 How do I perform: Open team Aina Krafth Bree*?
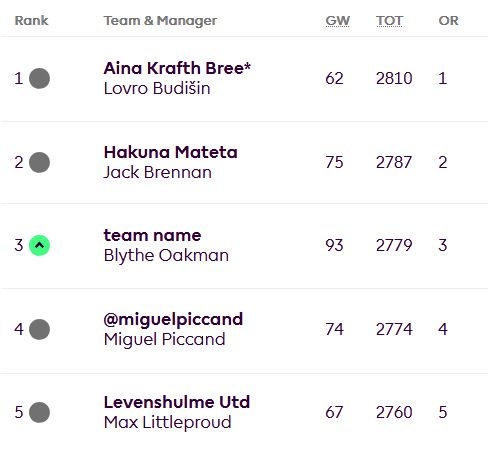(177, 68)
